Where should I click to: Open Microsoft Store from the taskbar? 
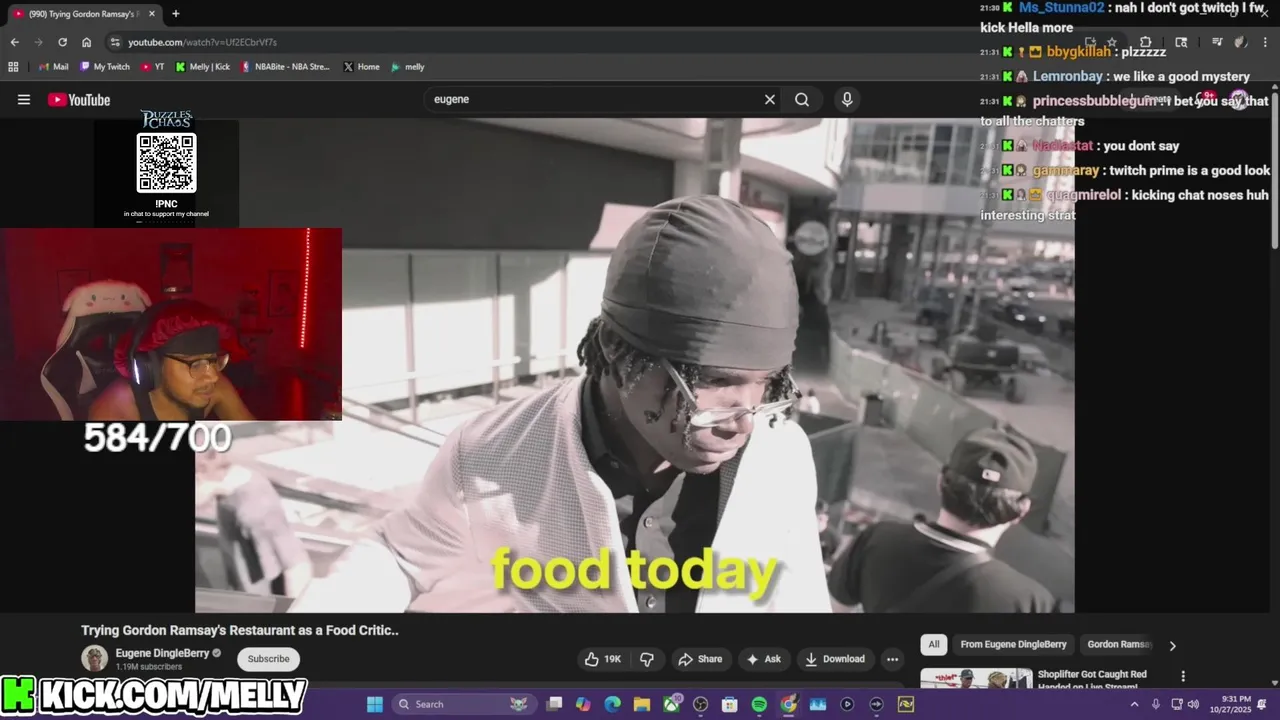pyautogui.click(x=730, y=704)
